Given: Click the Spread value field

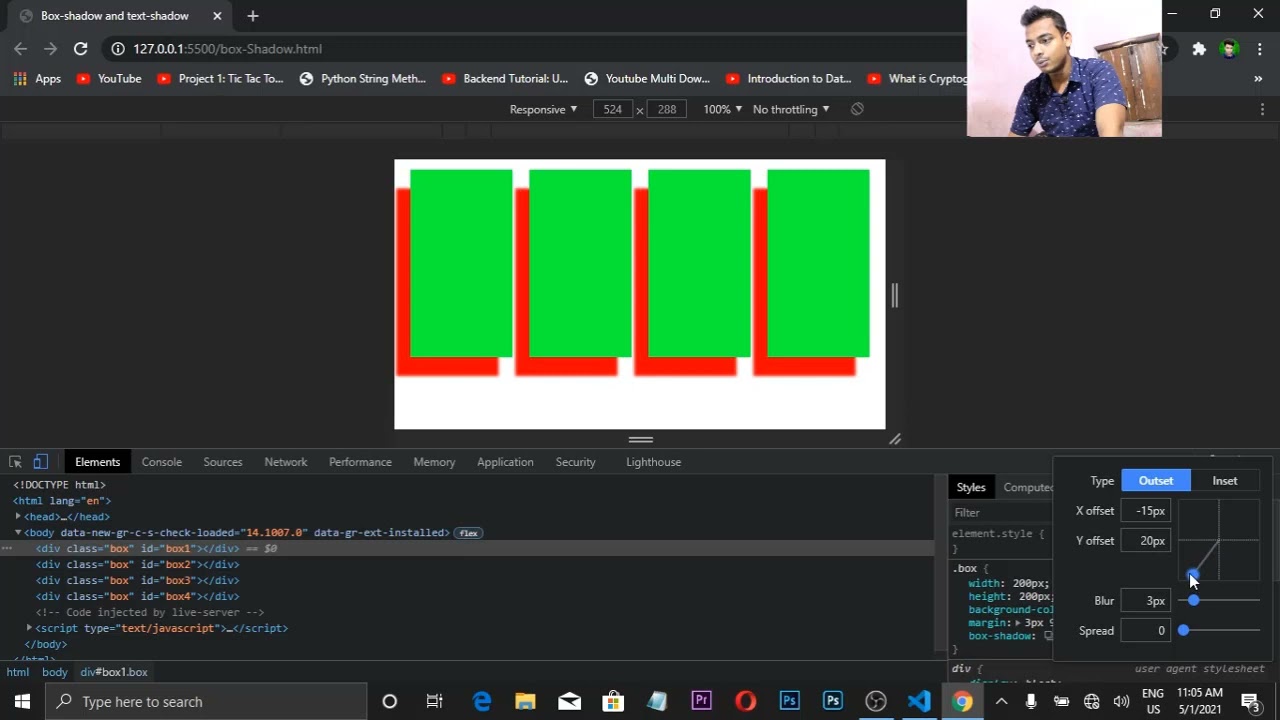Looking at the screenshot, I should pos(1146,631).
